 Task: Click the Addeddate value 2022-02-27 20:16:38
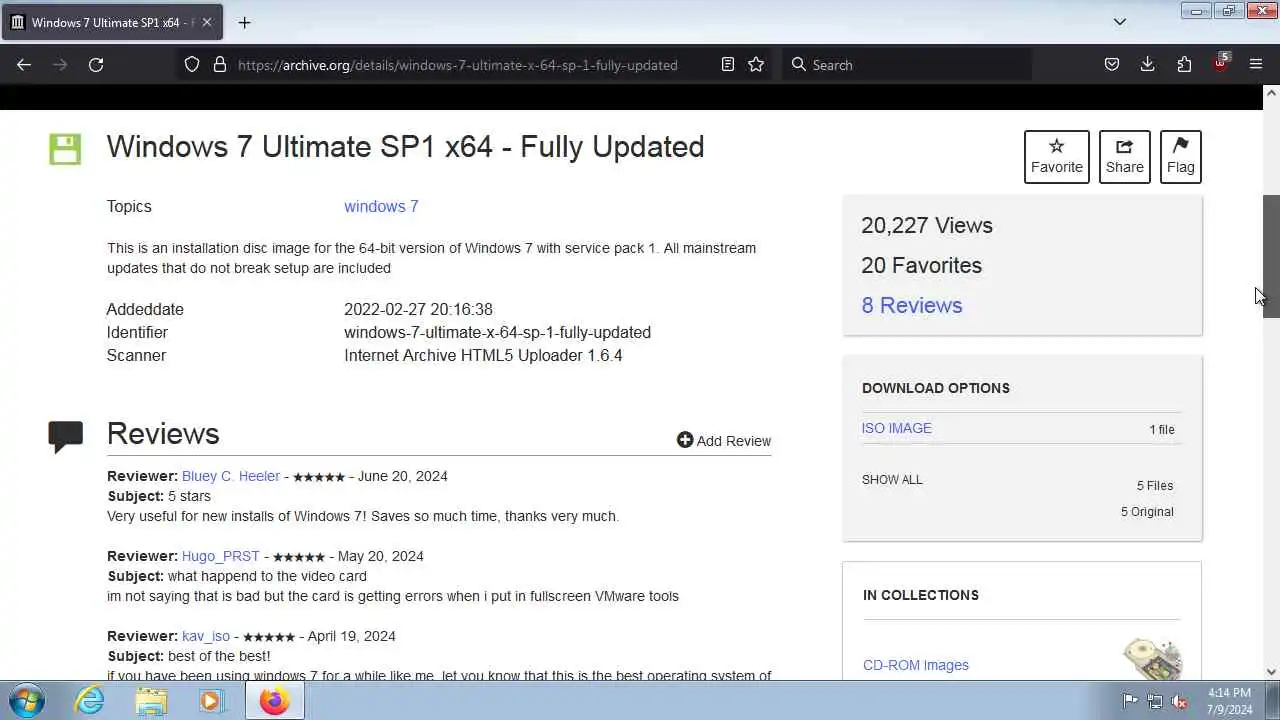click(x=418, y=309)
